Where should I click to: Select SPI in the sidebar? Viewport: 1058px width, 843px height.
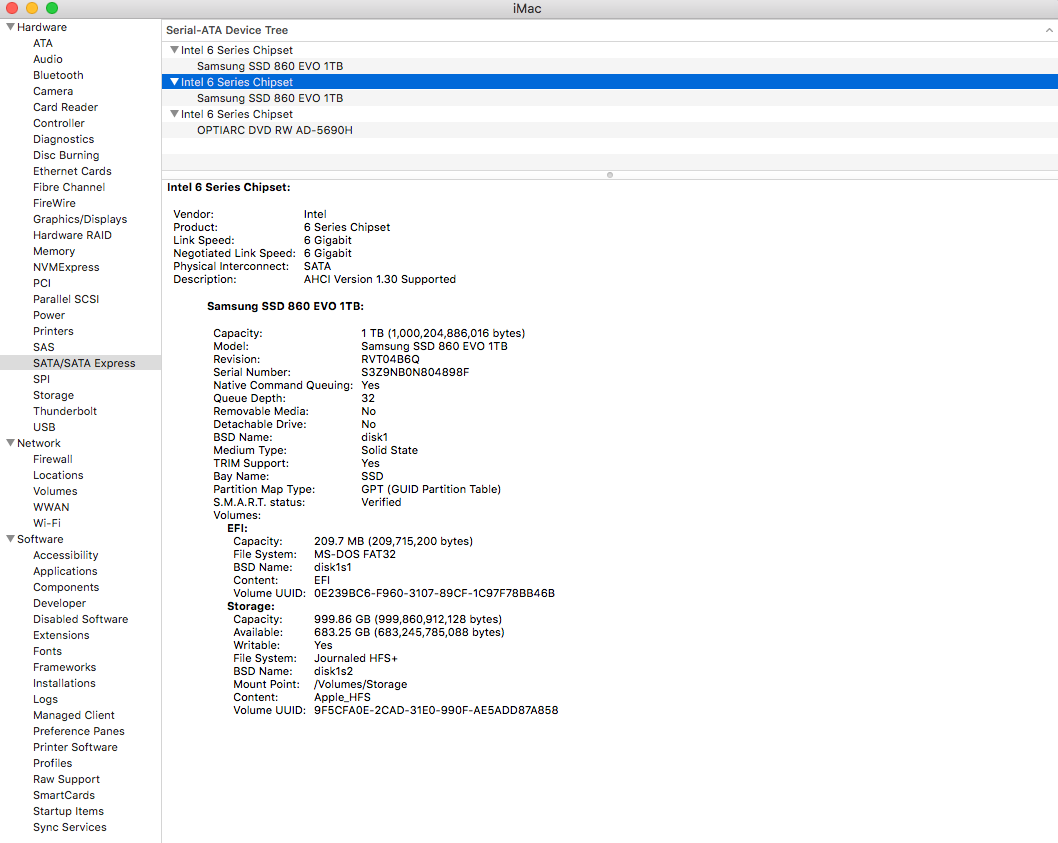(x=41, y=379)
